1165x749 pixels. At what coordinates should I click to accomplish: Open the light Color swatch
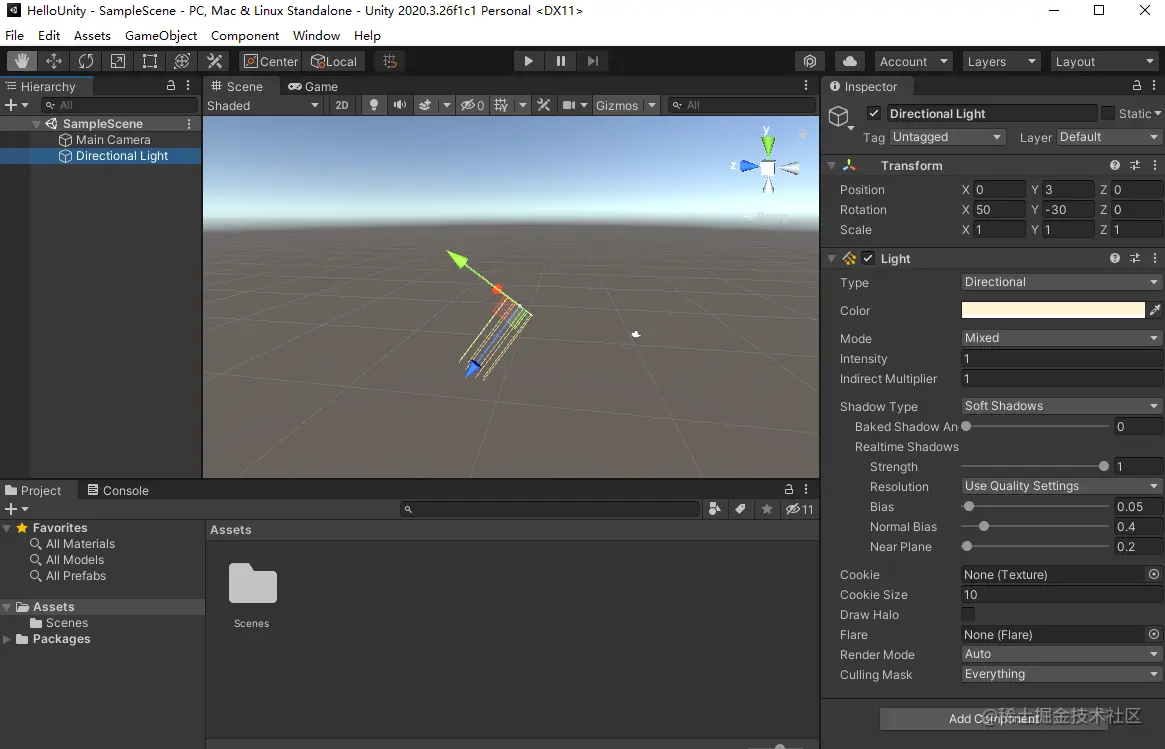[1053, 310]
